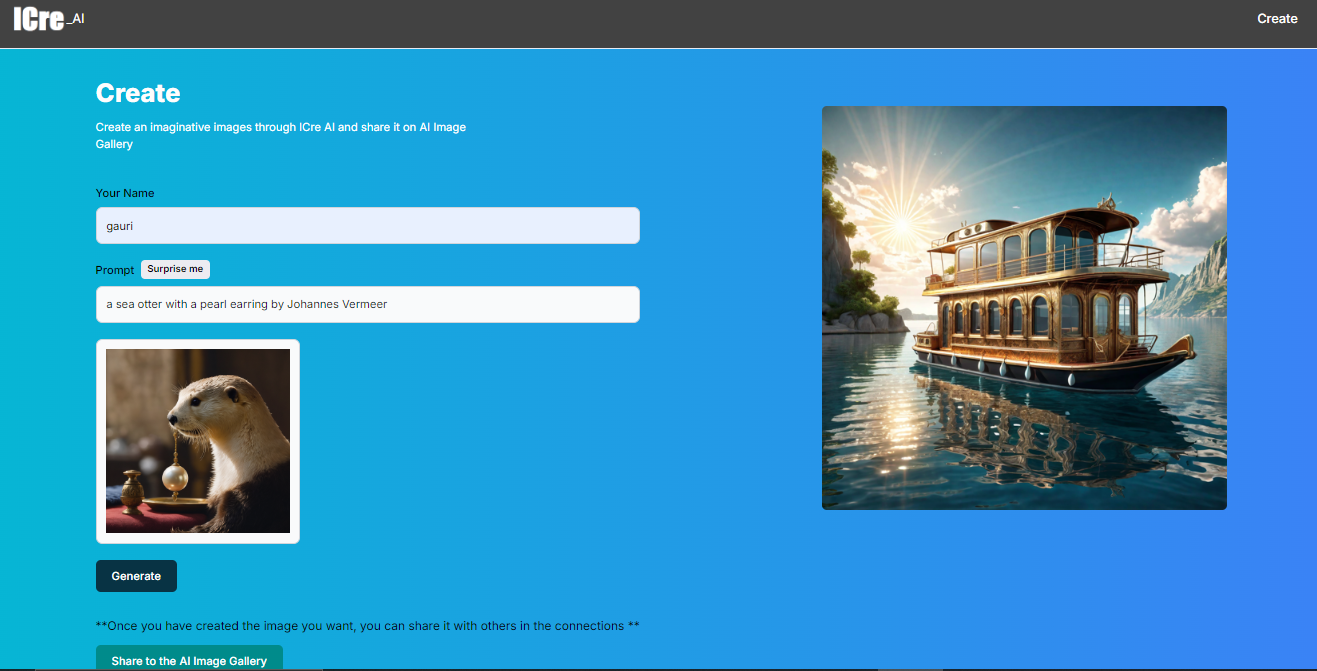
Task: Click the generated sea otter image
Action: coord(198,441)
